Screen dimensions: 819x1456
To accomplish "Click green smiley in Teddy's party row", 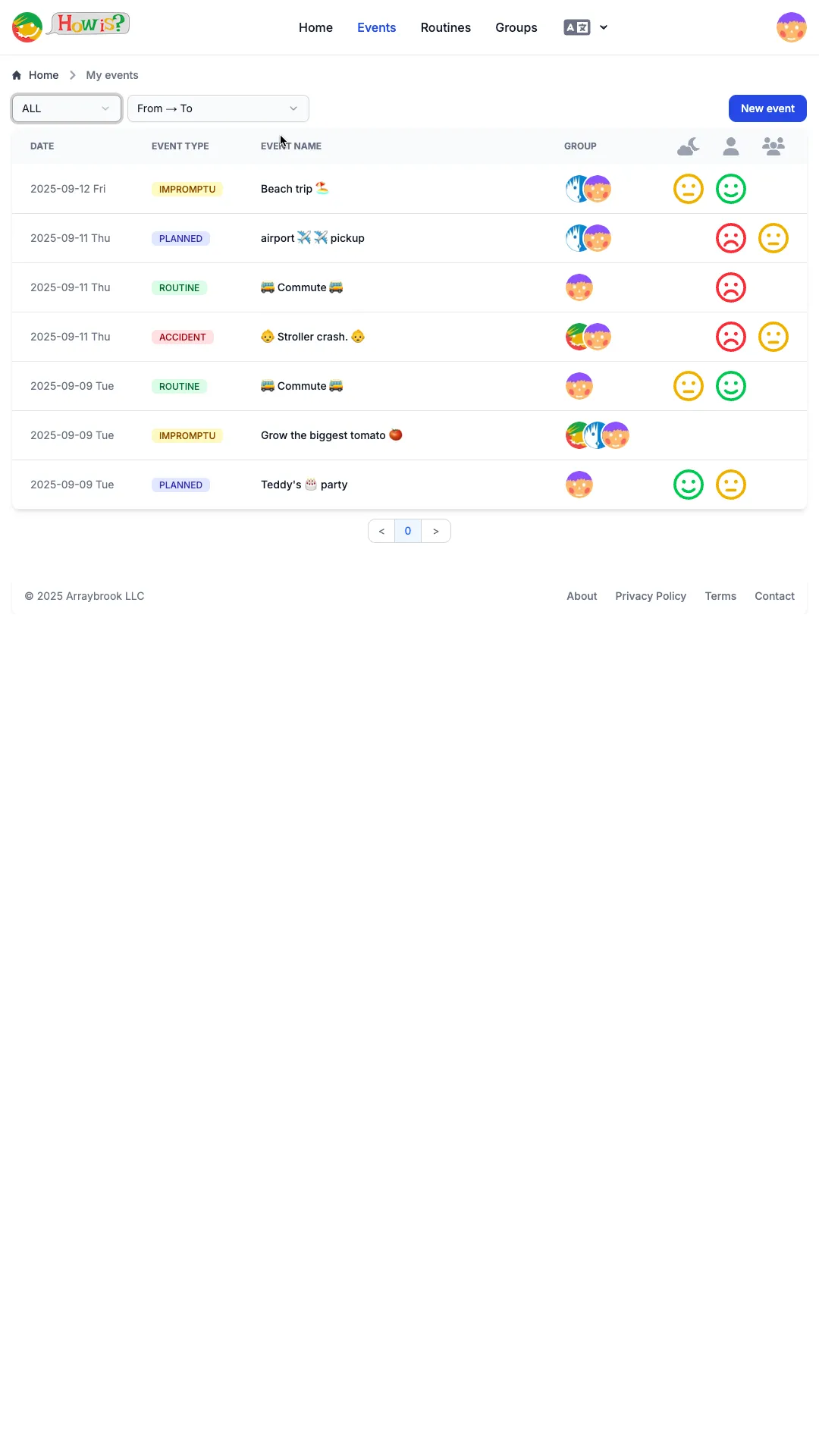I will pyautogui.click(x=689, y=485).
